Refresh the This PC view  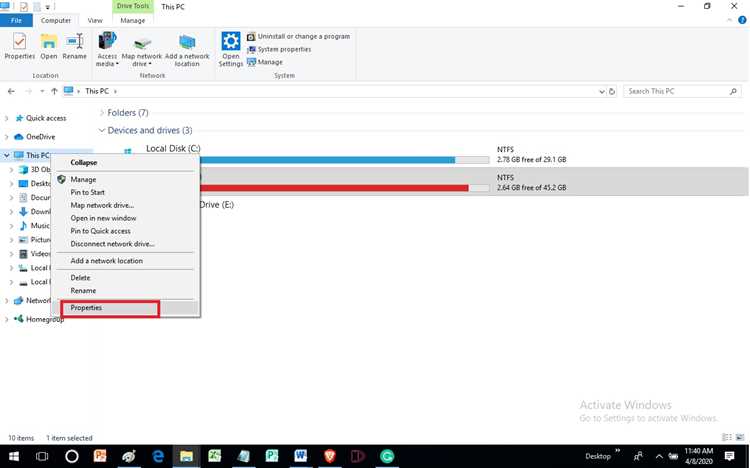pos(612,91)
